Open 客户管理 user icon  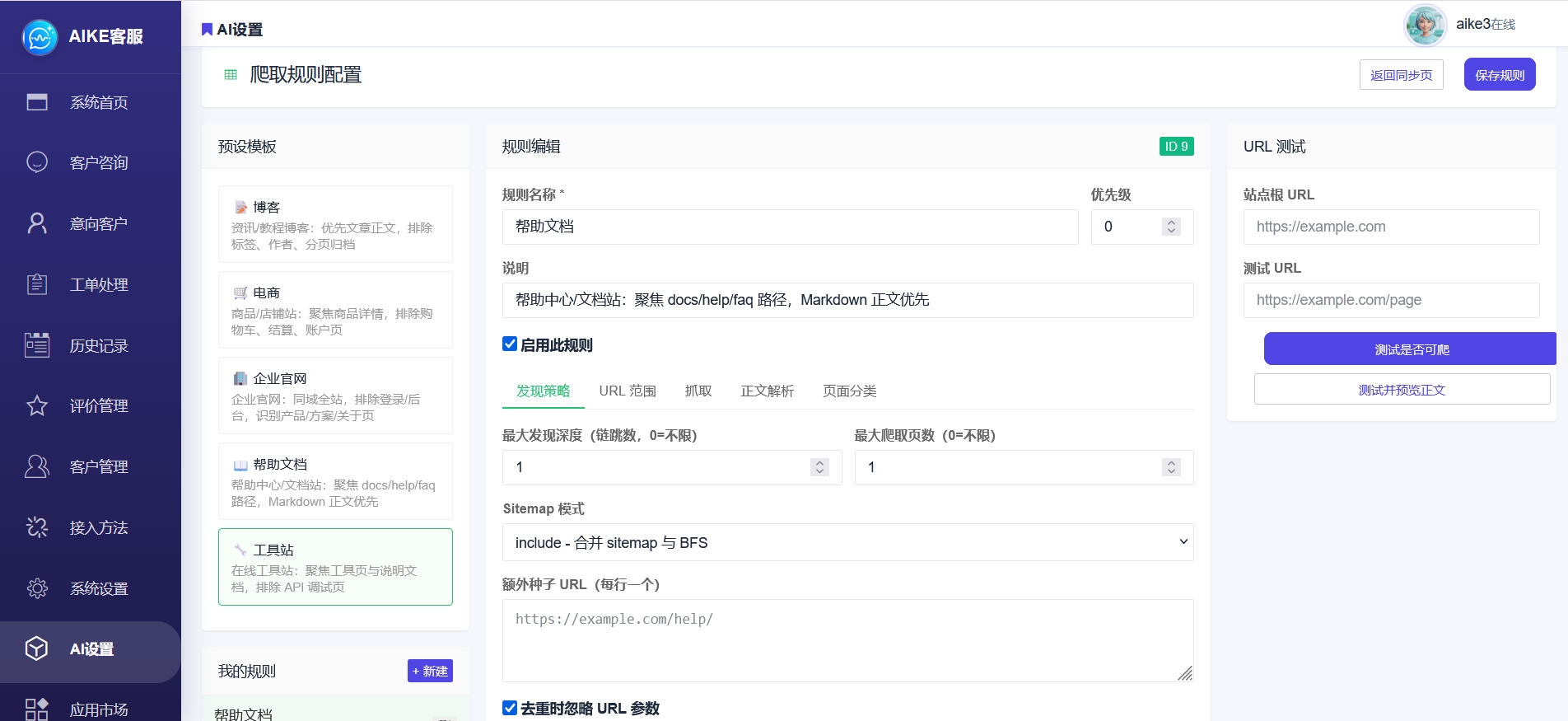click(x=37, y=466)
